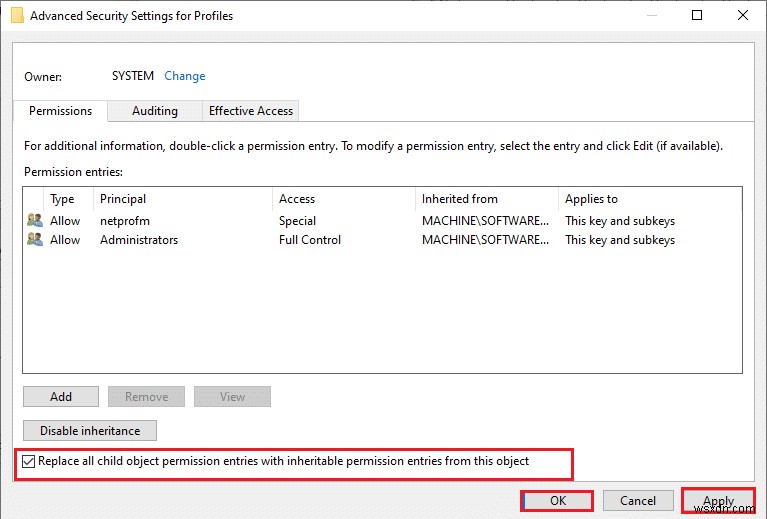Screen dimensions: 767x519
Task: Click the Disable inheritance button
Action: pyautogui.click(x=90, y=430)
